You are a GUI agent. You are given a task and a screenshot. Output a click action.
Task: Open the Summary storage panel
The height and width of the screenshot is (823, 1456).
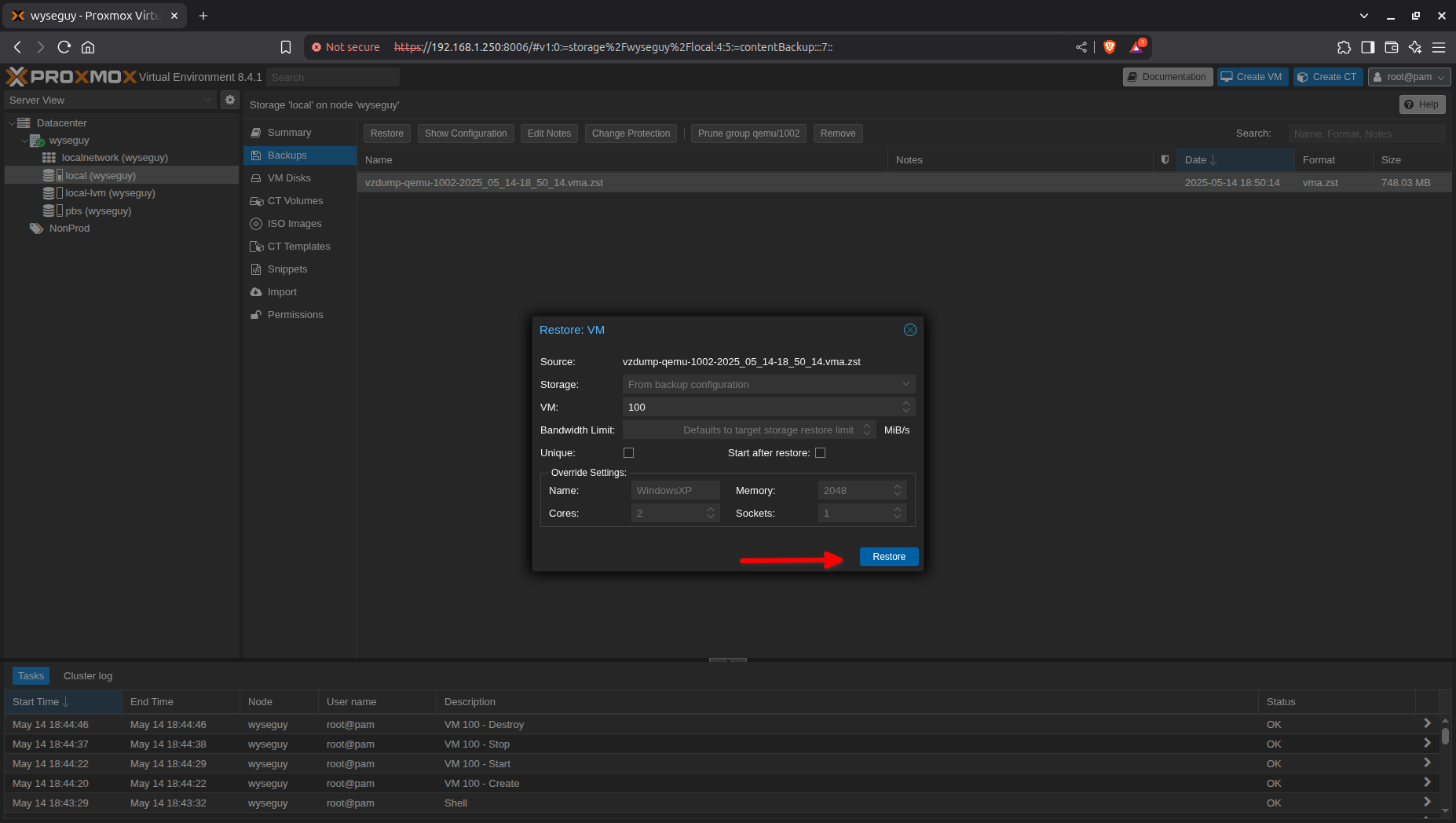300,133
